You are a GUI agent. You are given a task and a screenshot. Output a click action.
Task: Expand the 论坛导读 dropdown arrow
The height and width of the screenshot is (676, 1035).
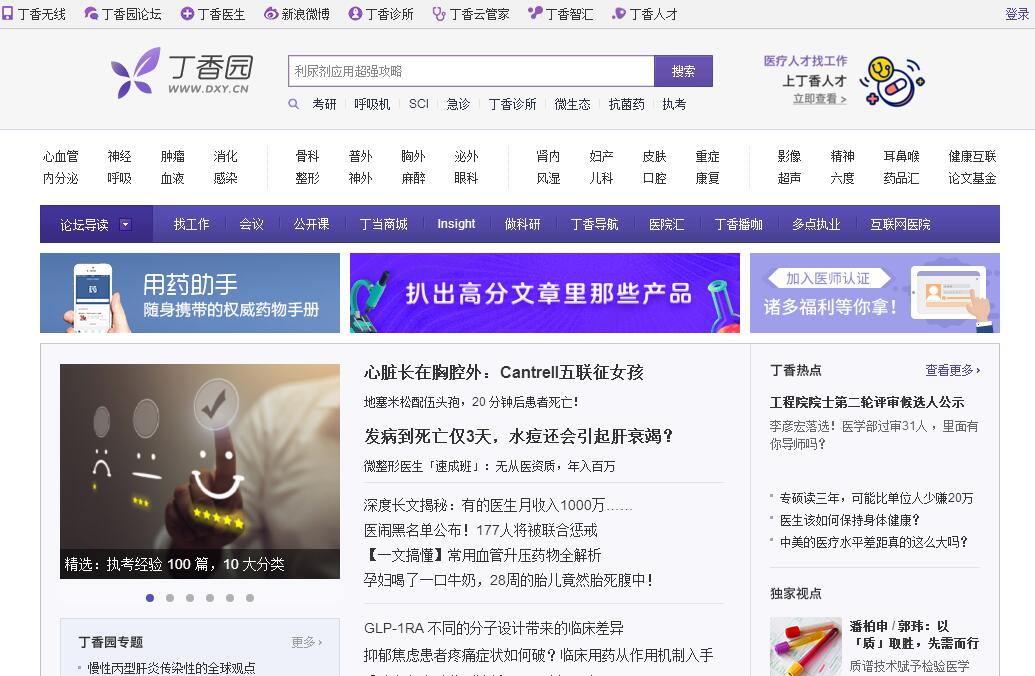pyautogui.click(x=125, y=224)
